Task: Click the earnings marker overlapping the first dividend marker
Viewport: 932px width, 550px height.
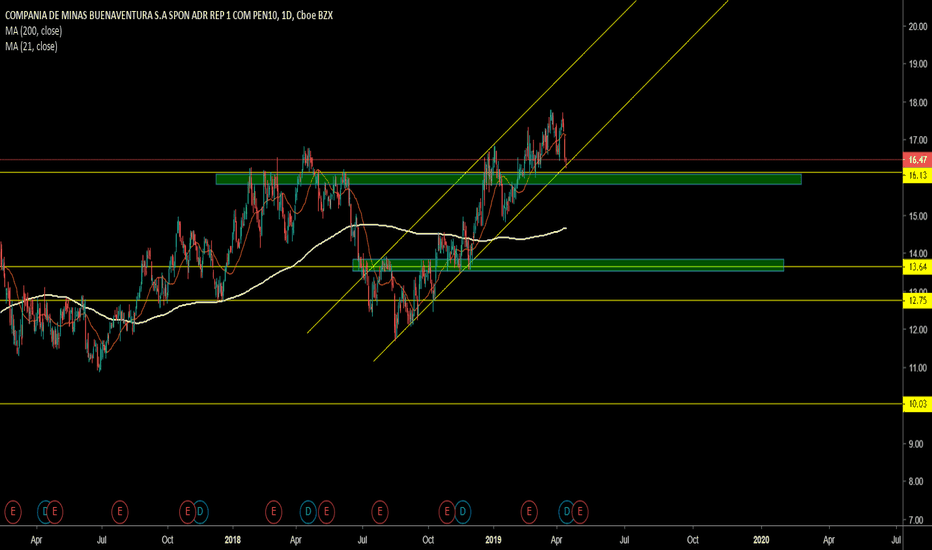Action: [x=55, y=511]
